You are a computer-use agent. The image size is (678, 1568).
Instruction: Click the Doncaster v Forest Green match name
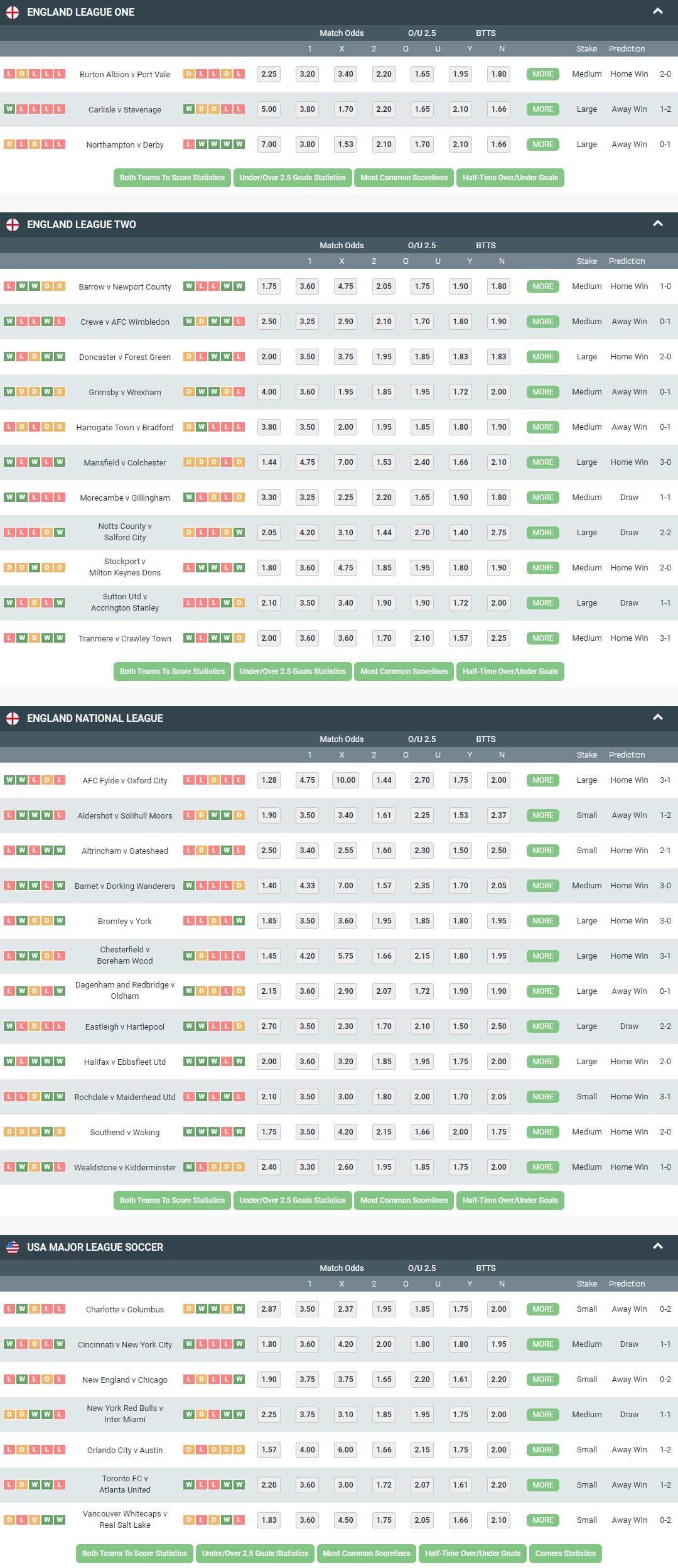coord(125,357)
